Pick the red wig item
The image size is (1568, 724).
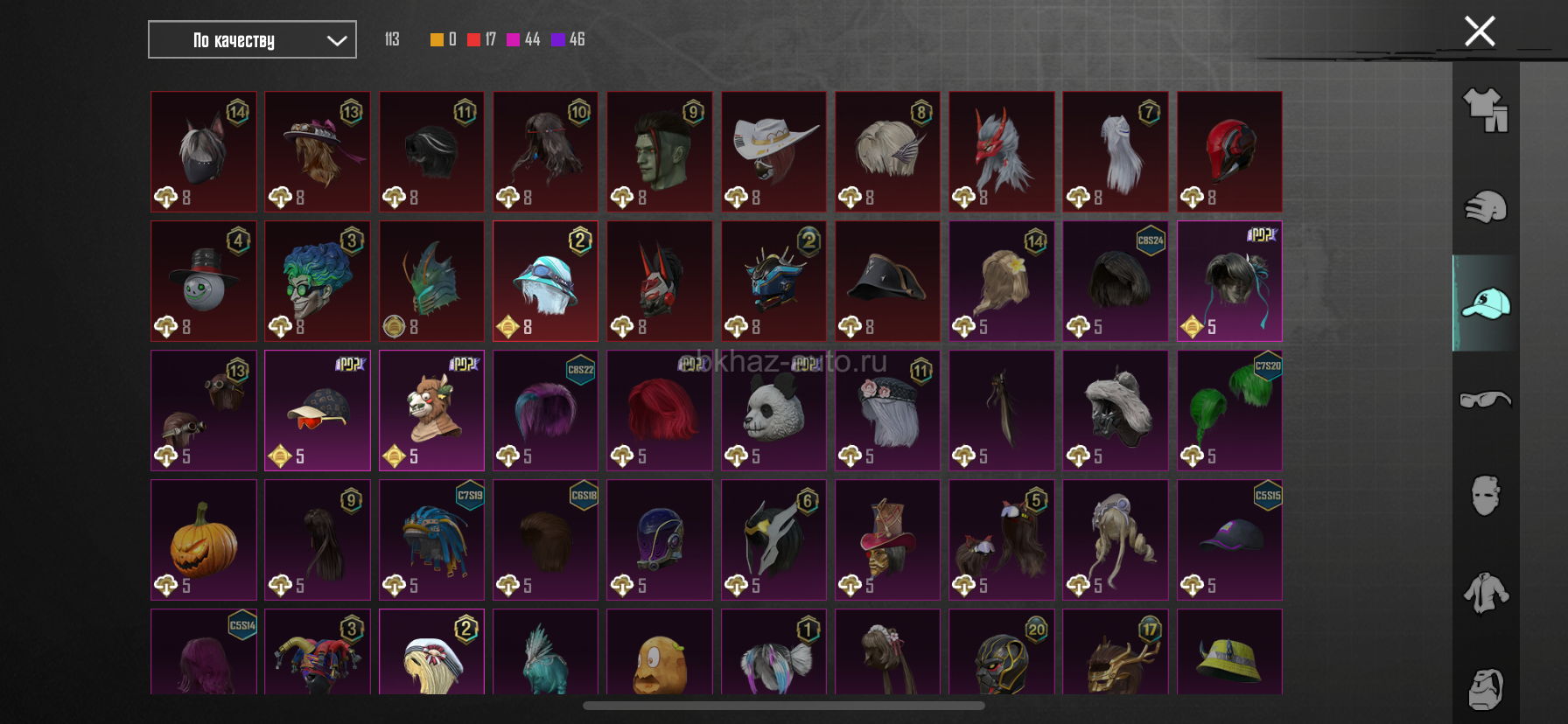point(660,410)
